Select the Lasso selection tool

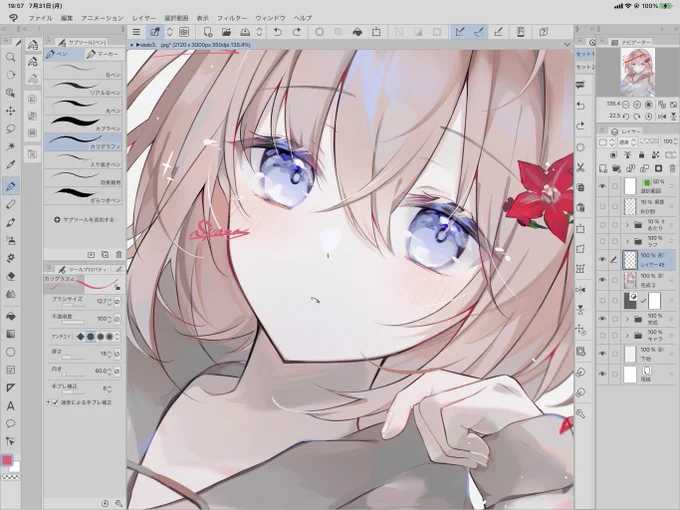point(11,129)
